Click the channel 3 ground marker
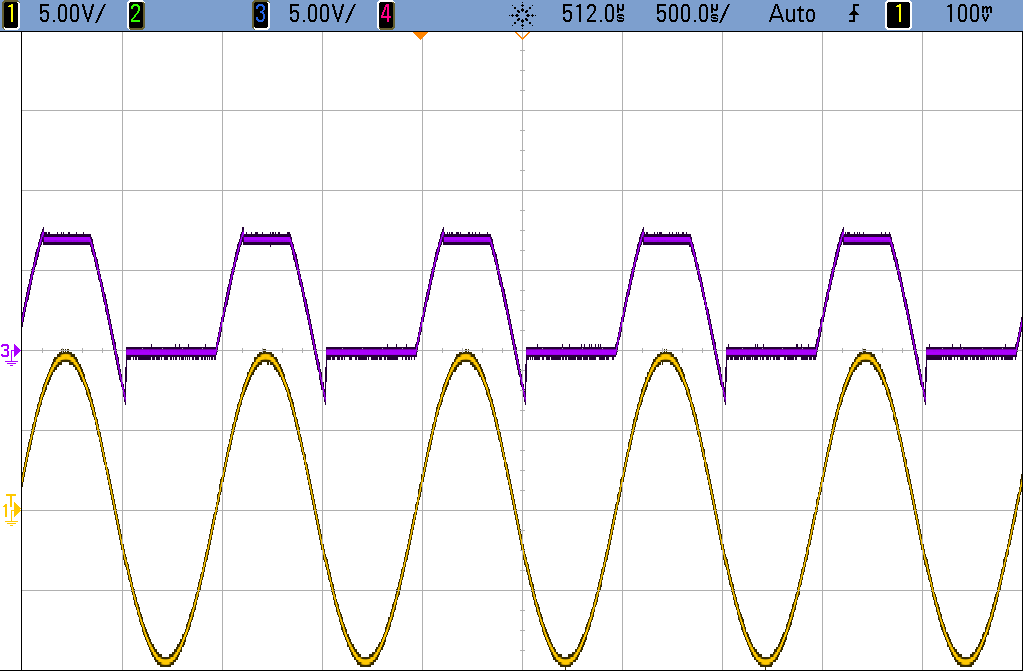This screenshot has height=671, width=1023. pos(10,353)
